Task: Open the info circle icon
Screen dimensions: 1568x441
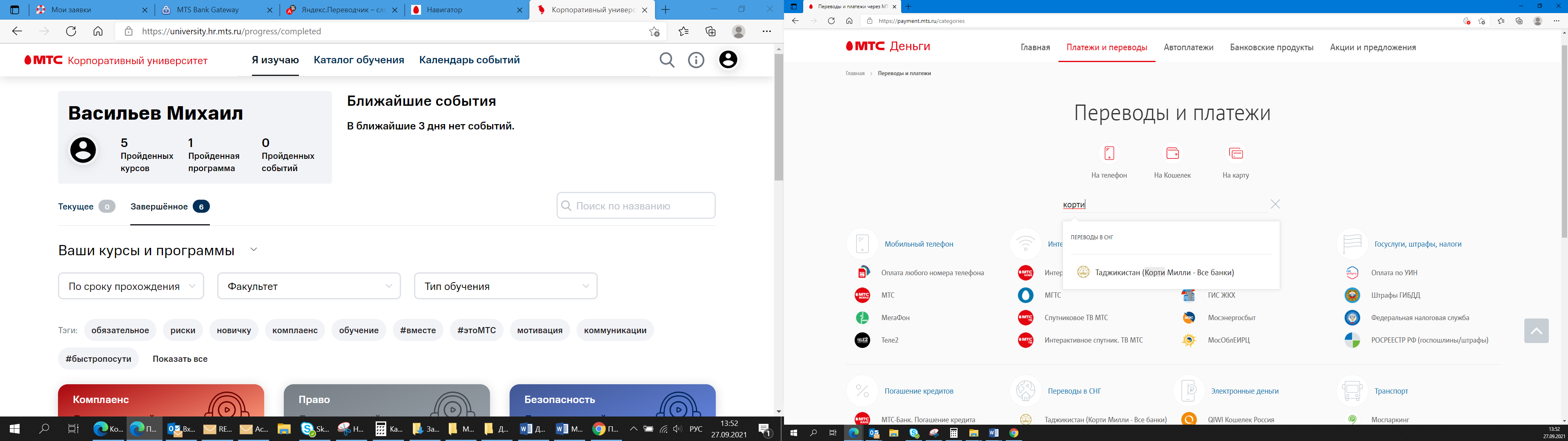Action: coord(696,60)
